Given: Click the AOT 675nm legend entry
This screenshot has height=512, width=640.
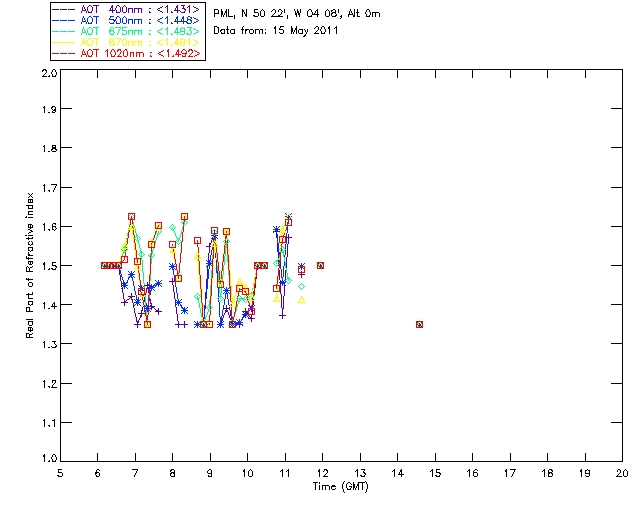Looking at the screenshot, I should [127, 31].
